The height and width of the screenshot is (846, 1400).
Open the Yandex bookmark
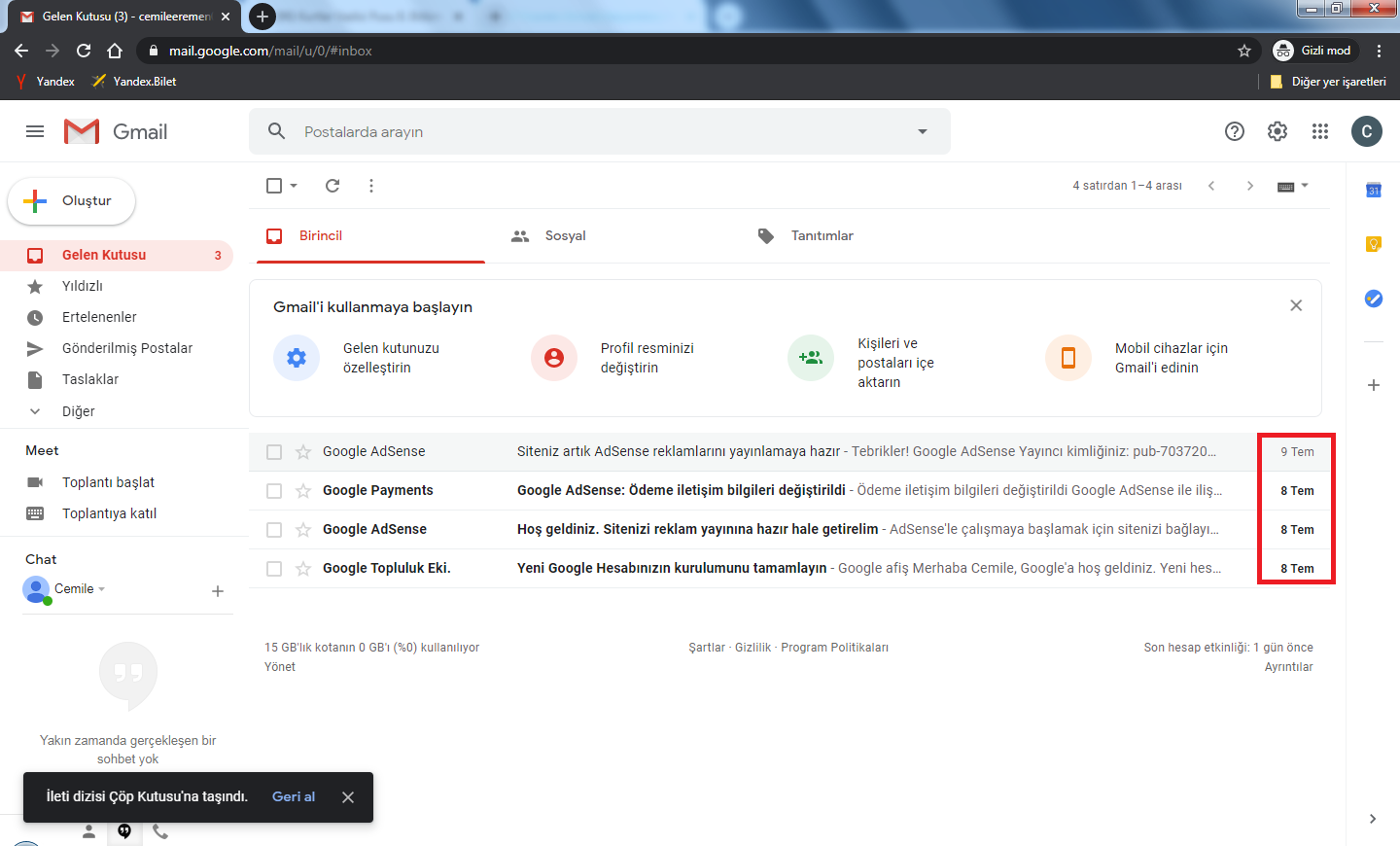click(45, 82)
